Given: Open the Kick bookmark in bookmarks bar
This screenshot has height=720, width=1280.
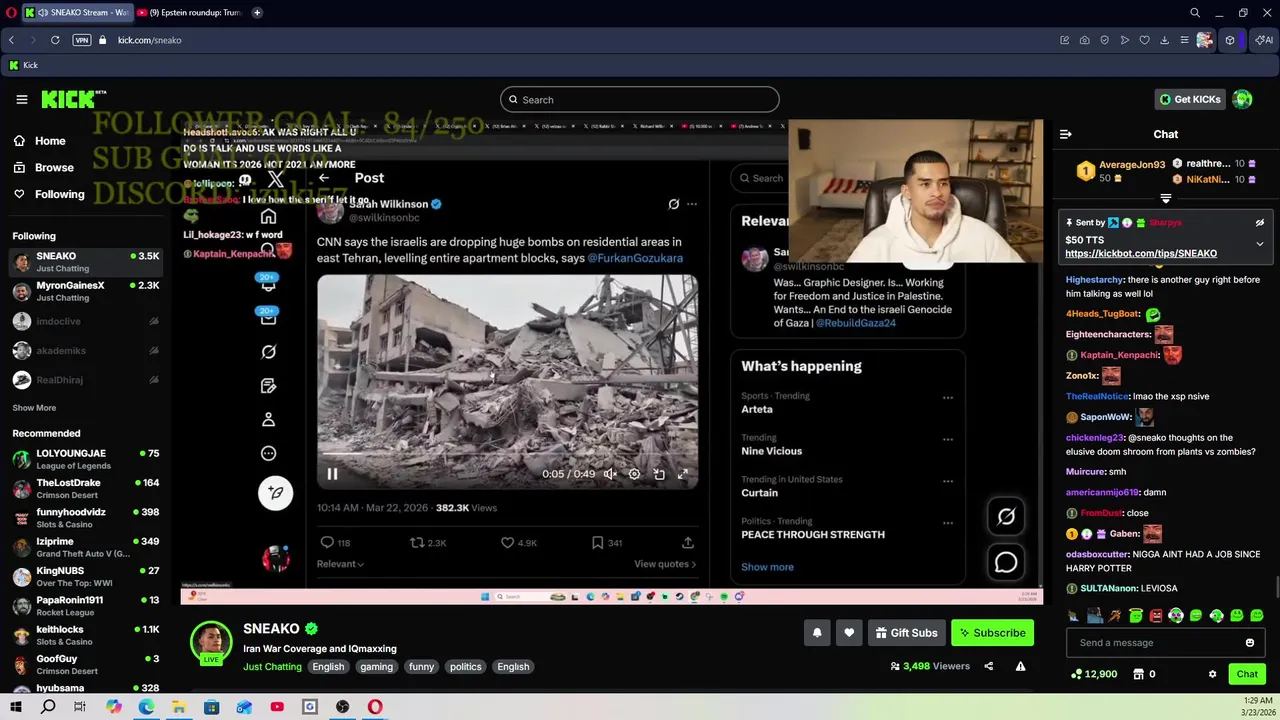Looking at the screenshot, I should (23, 65).
